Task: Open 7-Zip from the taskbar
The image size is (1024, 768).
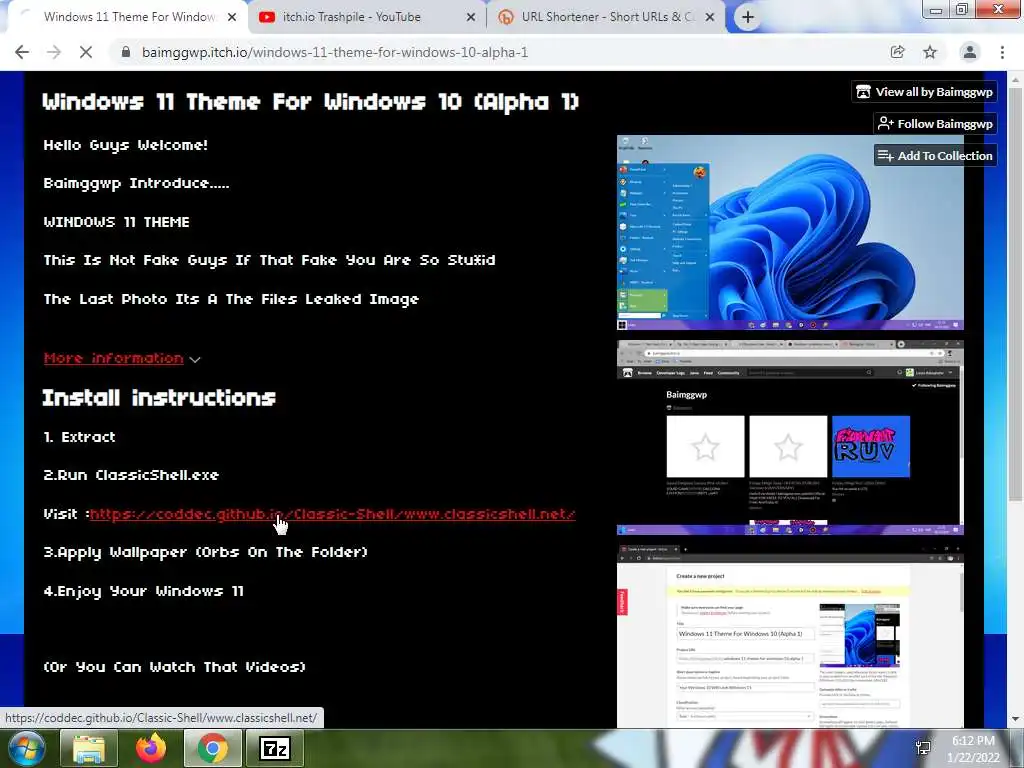Action: click(x=275, y=748)
